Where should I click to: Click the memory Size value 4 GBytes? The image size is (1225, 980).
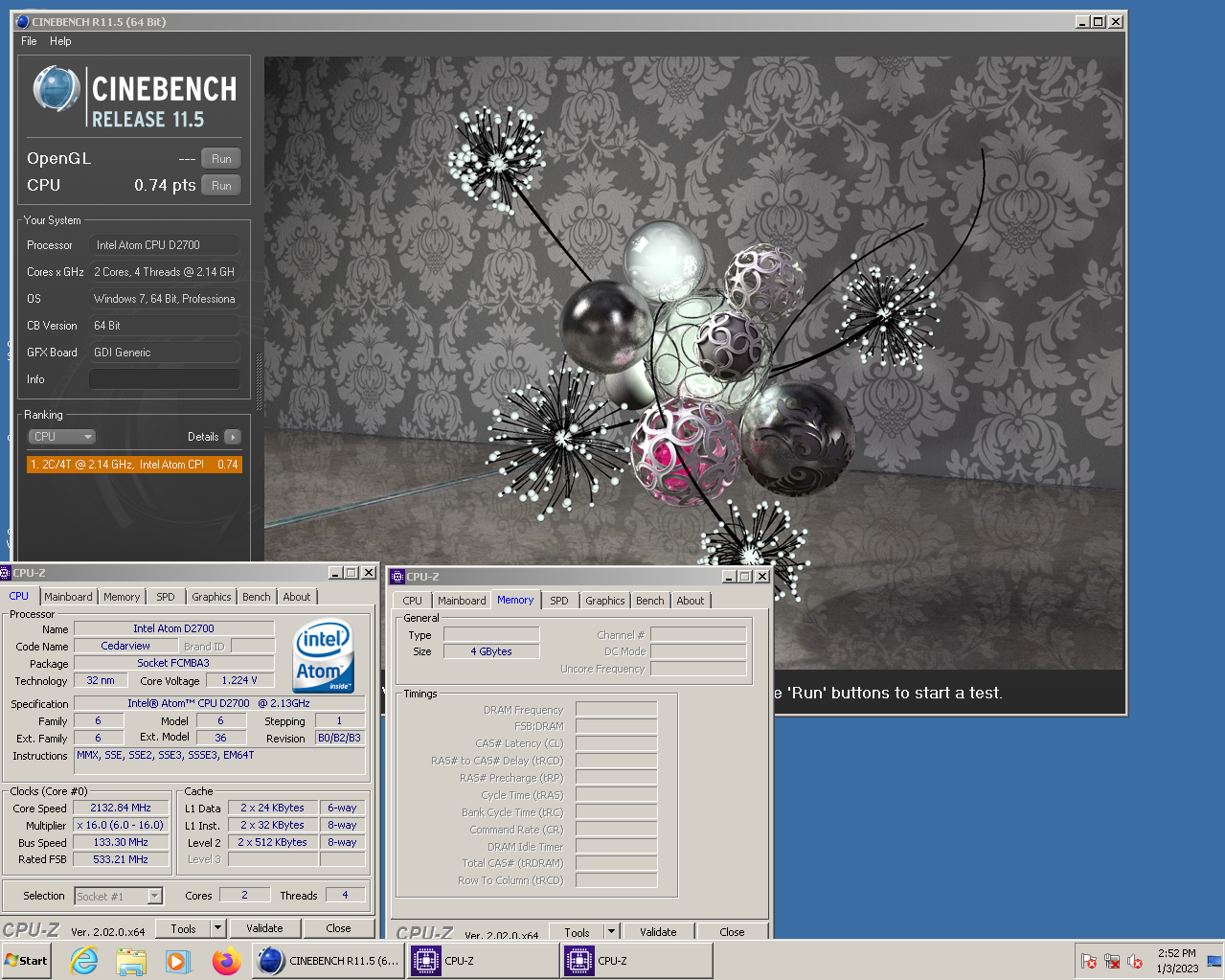(x=491, y=651)
